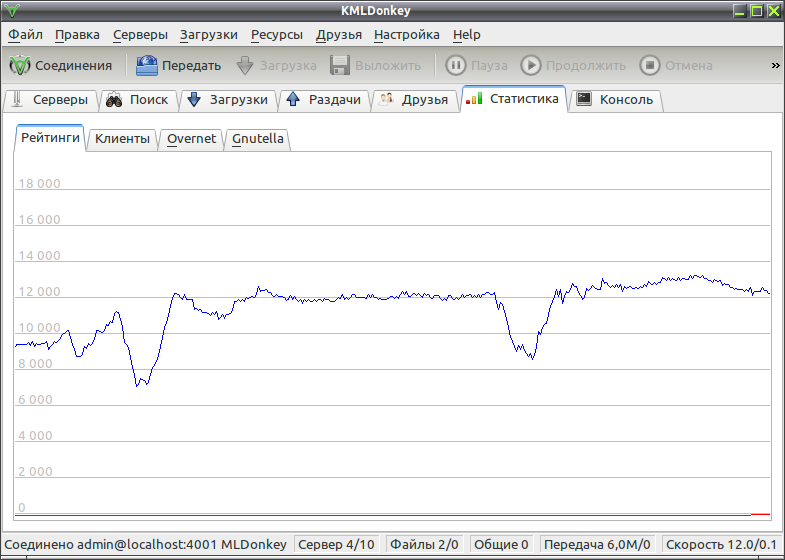Click the Консоль terminal icon

click(584, 99)
